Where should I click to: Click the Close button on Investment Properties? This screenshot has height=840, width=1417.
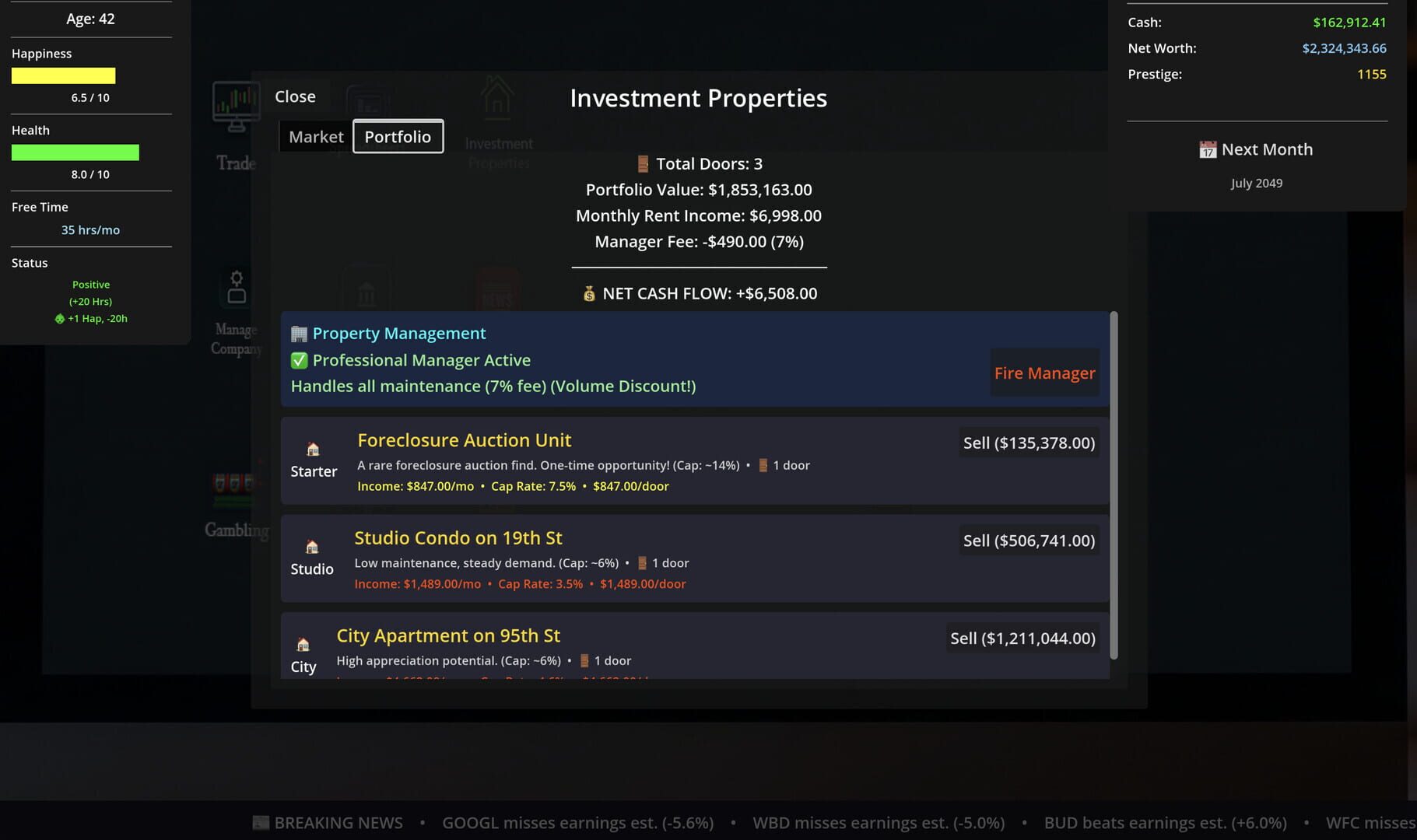pyautogui.click(x=294, y=96)
